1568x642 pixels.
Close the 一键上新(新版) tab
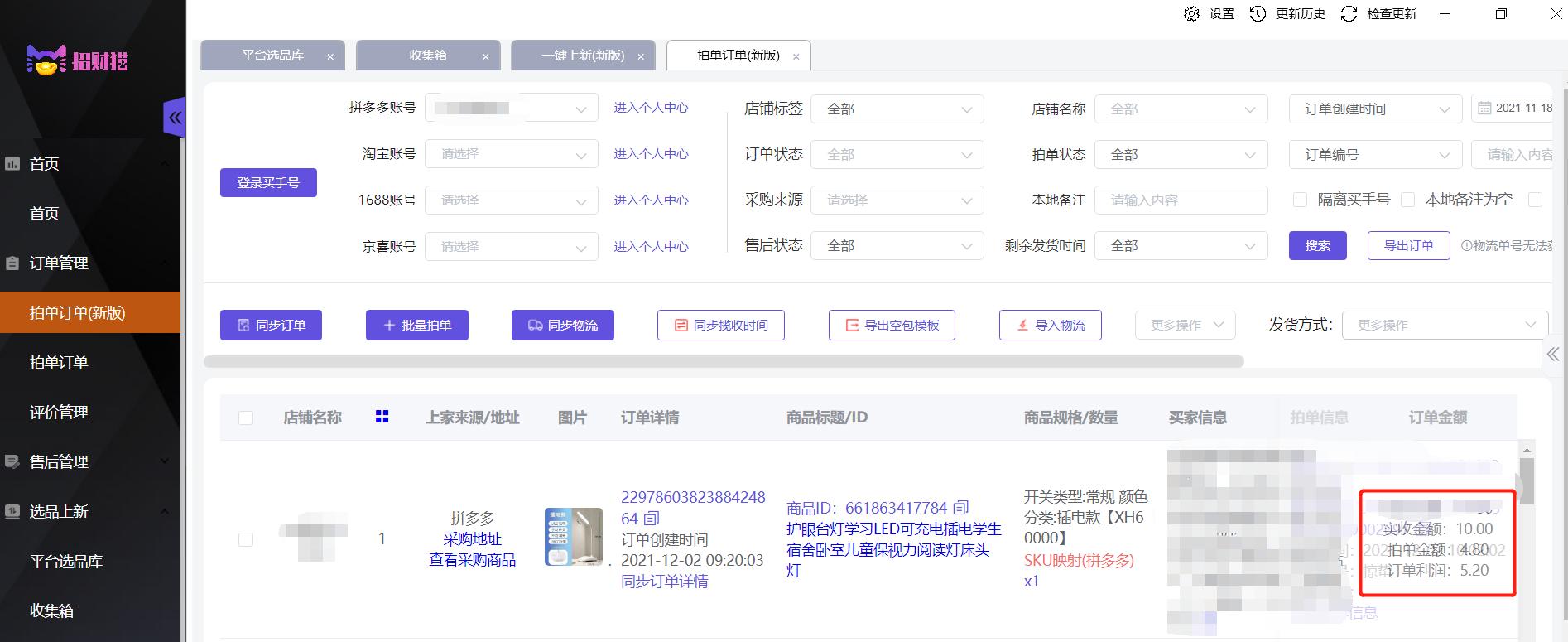641,56
